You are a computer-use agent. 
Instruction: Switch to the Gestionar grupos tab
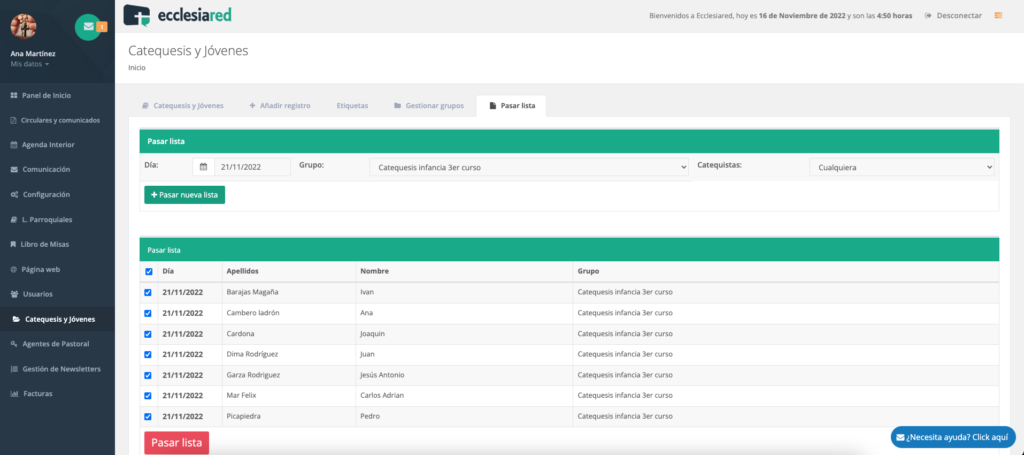click(x=428, y=105)
